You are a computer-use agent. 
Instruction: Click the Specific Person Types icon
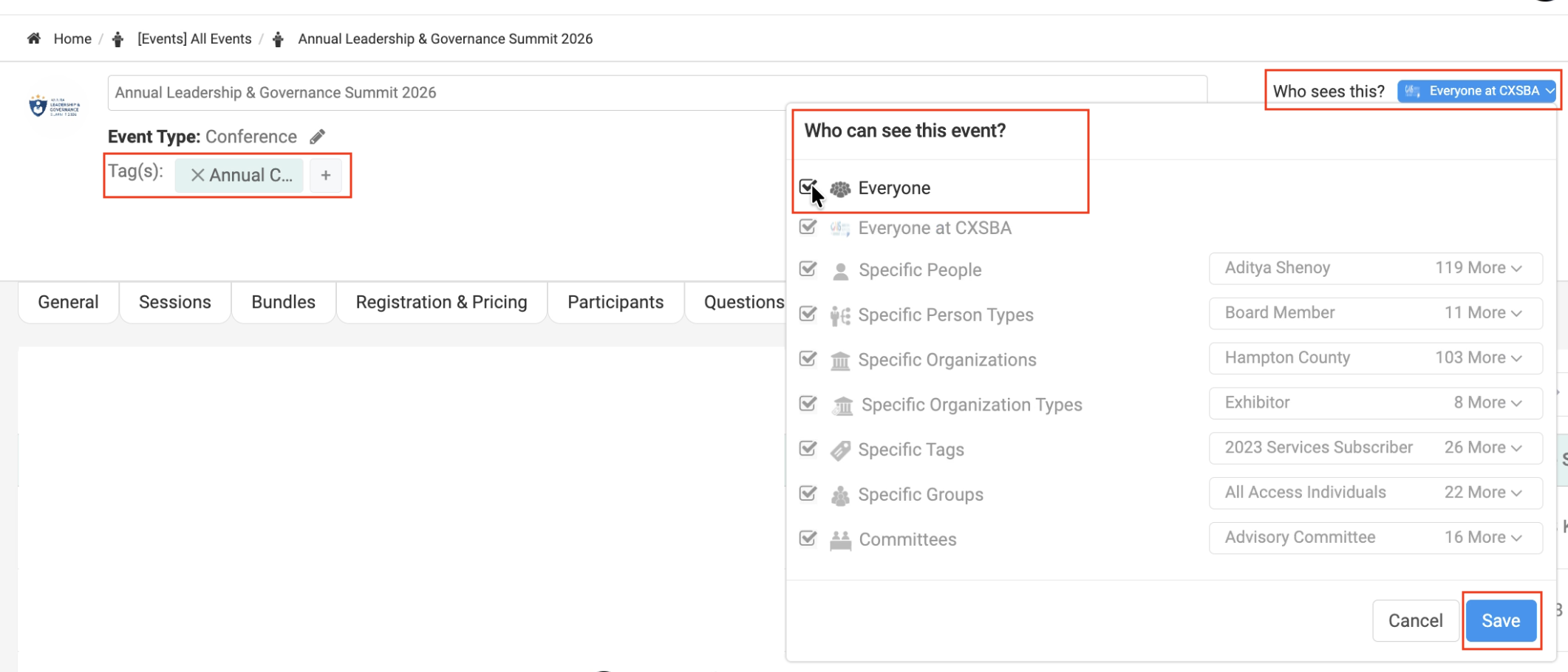(840, 315)
